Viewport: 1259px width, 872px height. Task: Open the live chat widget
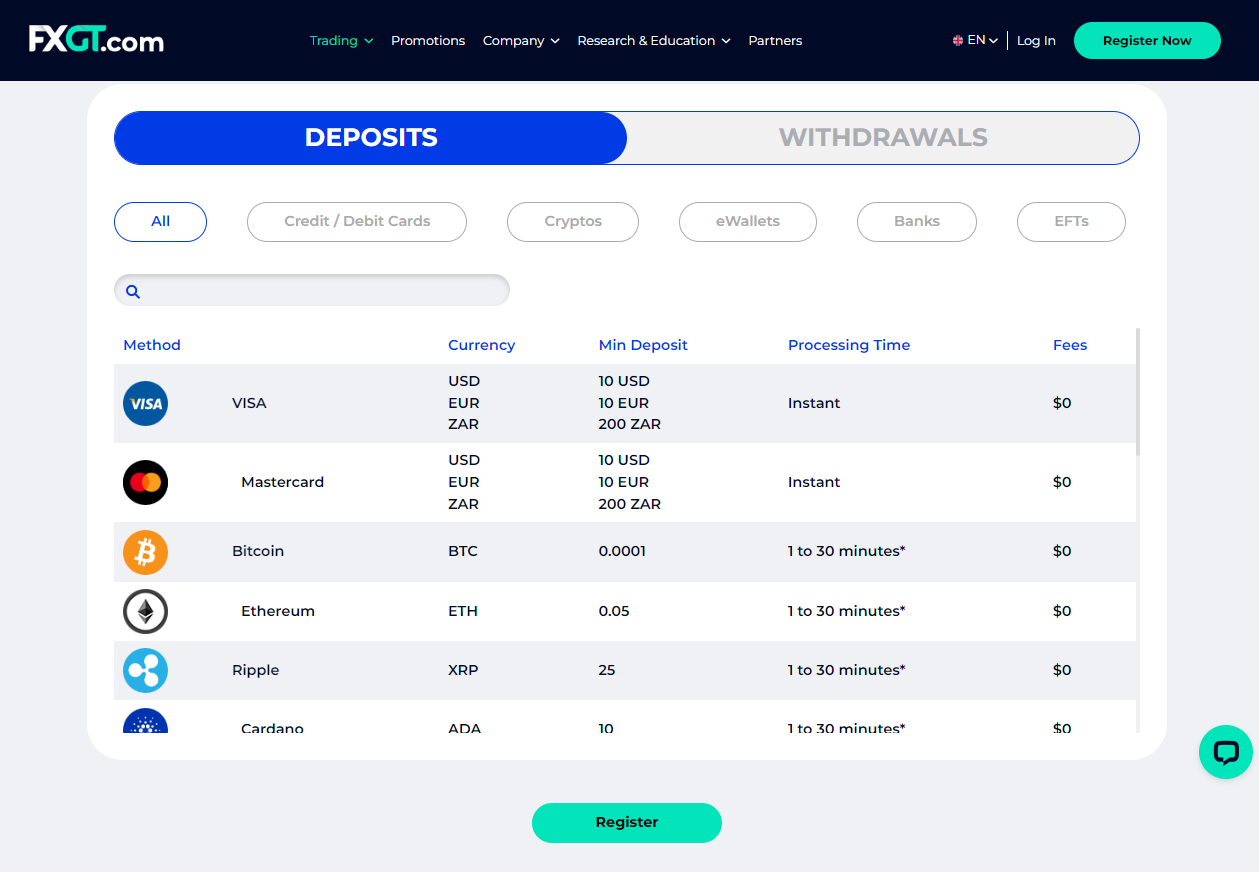[1225, 752]
